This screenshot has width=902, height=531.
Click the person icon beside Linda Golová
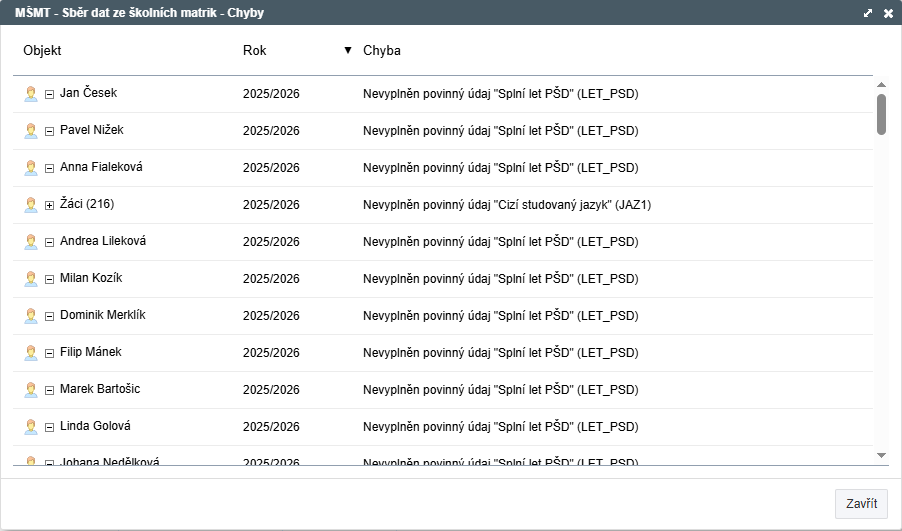point(31,427)
